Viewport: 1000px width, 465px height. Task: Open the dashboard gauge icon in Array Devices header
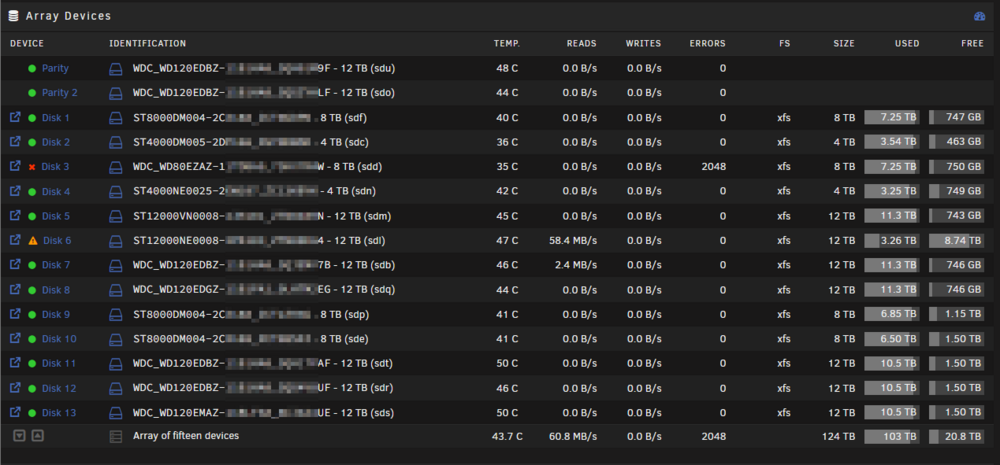click(x=980, y=17)
